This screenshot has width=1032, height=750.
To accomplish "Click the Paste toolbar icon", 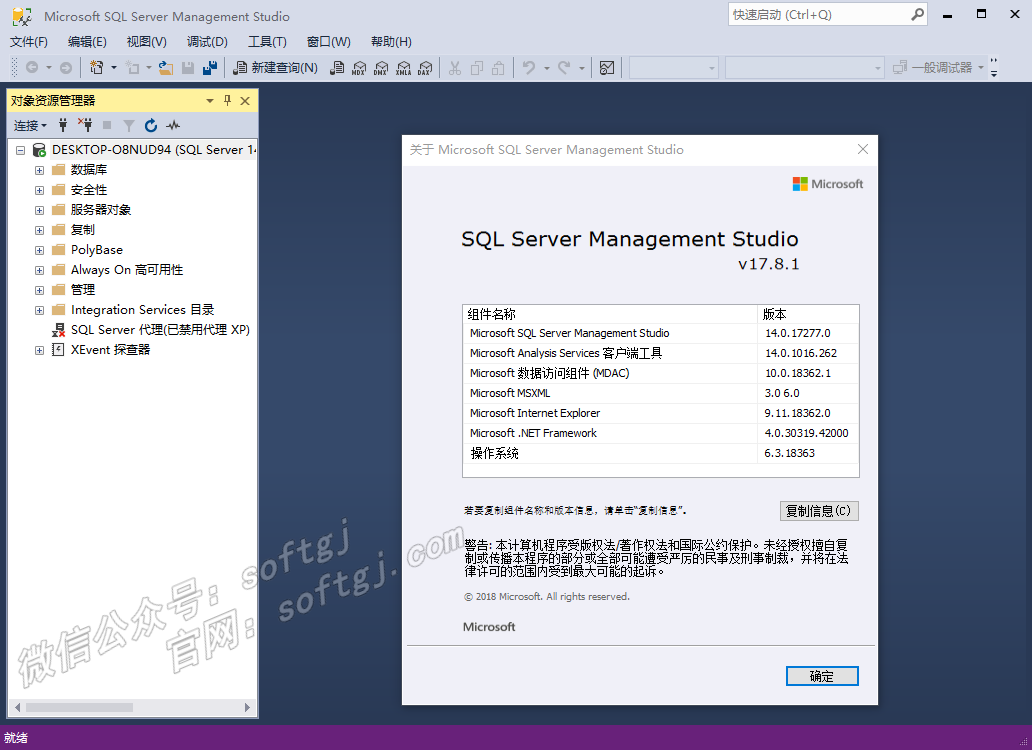I will [x=499, y=67].
